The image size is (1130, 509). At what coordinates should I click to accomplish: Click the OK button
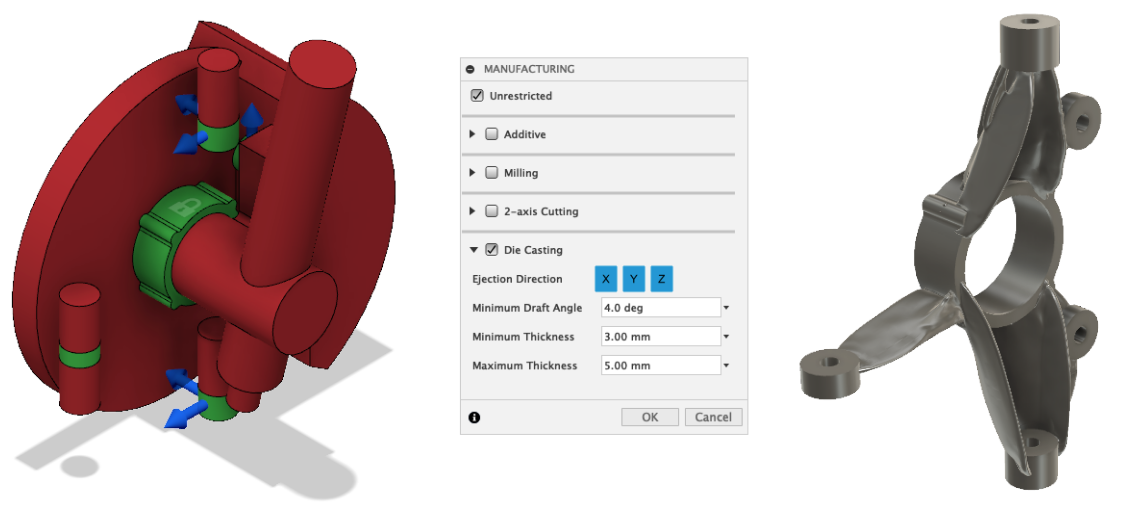[x=650, y=417]
